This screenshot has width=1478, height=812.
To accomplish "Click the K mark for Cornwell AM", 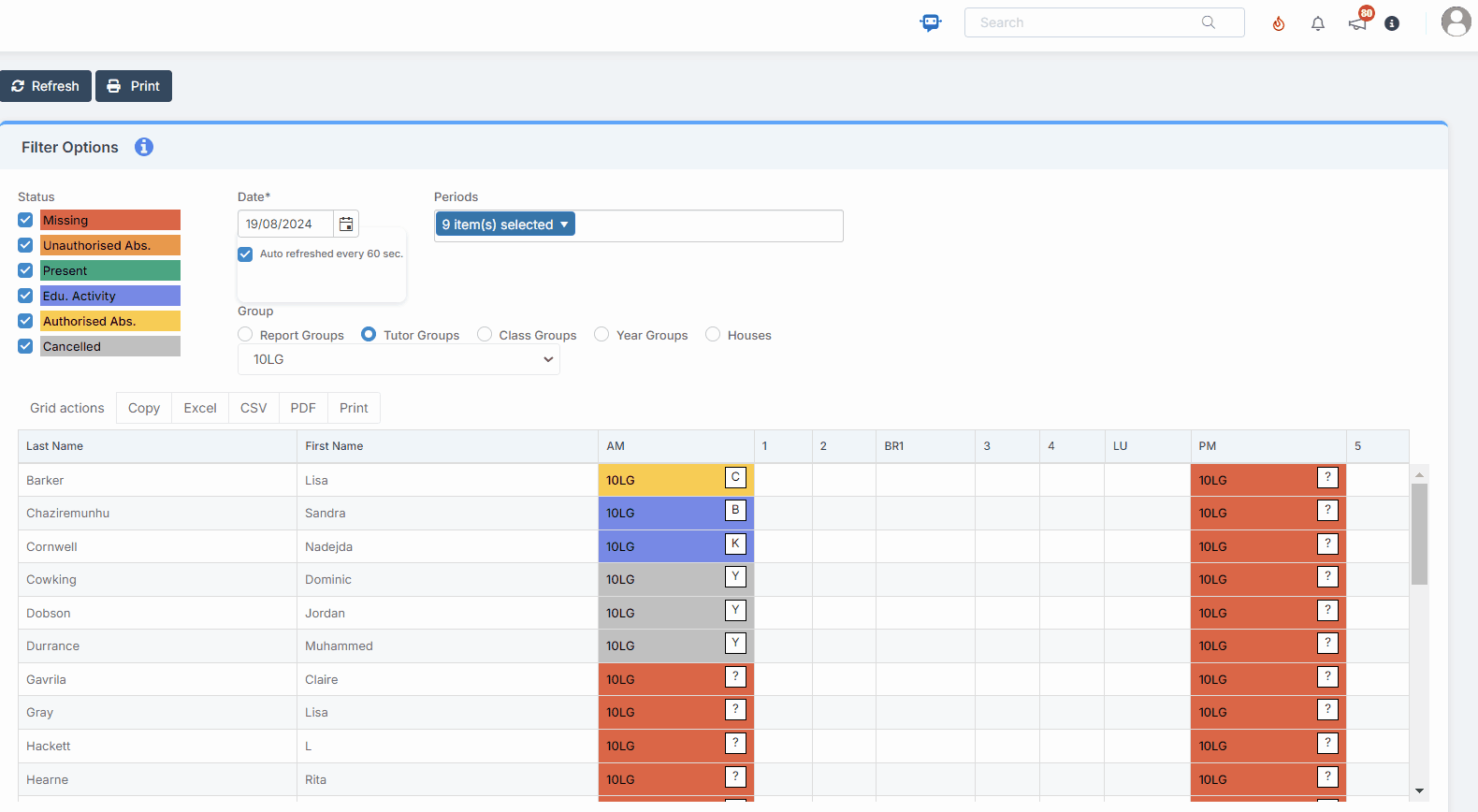I will click(x=736, y=544).
